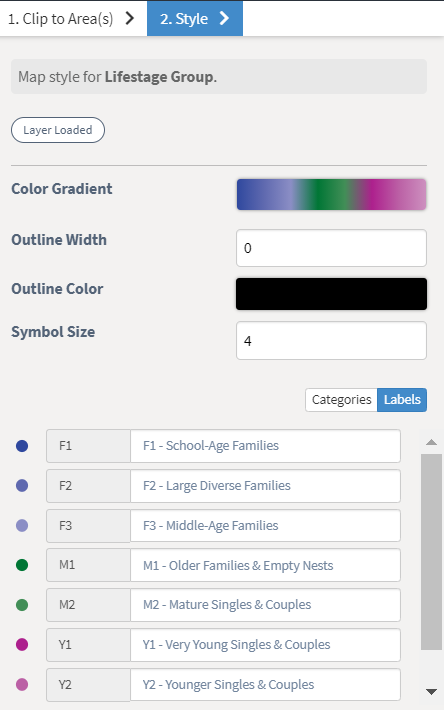Click the magenta Y1 color dot
The image size is (444, 710).
point(22,644)
